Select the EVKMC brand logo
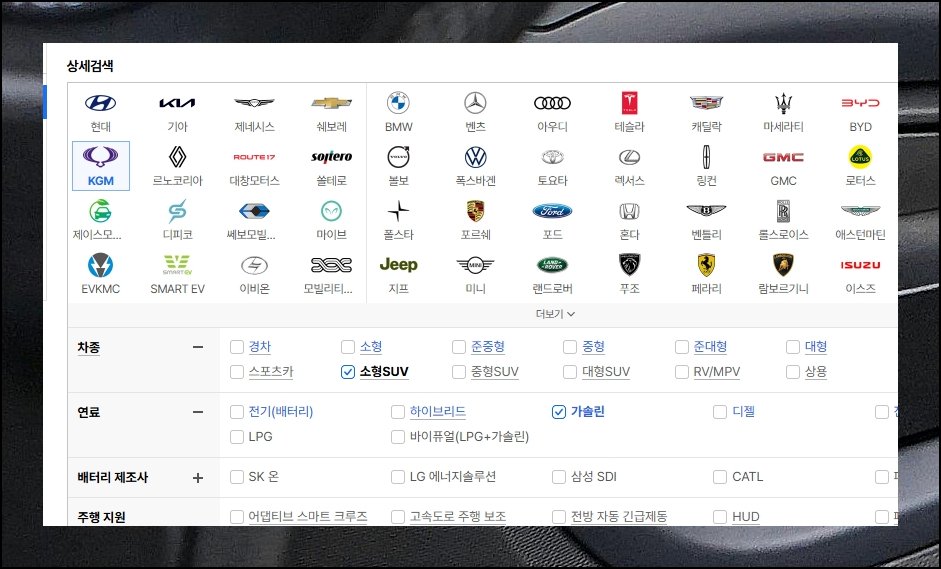Screen dimensions: 941x569 coord(100,265)
